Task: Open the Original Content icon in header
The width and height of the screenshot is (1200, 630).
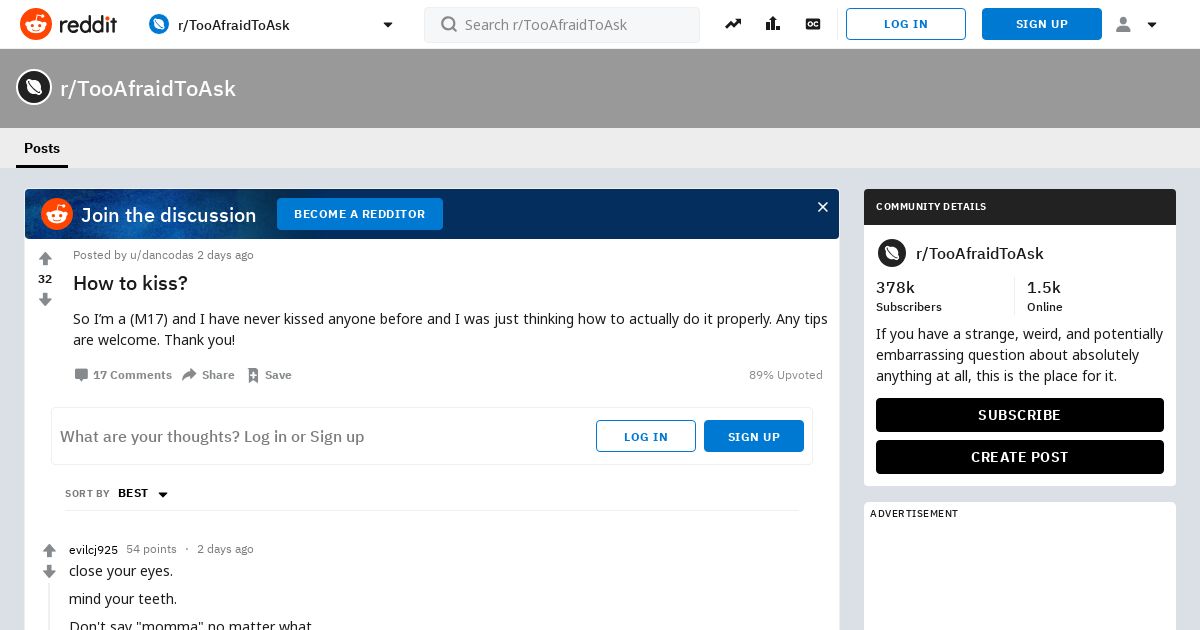Action: pyautogui.click(x=813, y=24)
